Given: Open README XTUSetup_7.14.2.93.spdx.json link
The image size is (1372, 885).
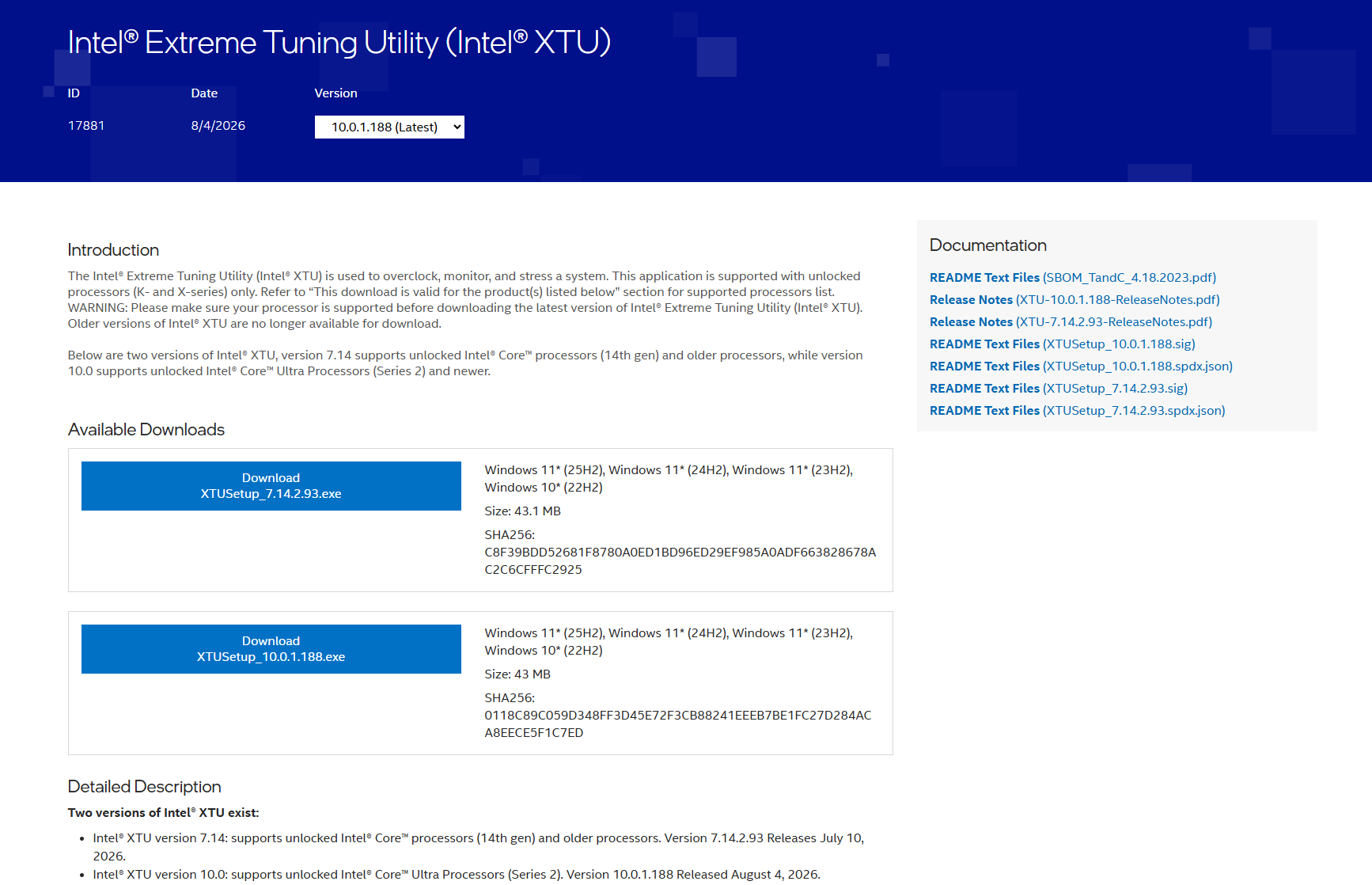Looking at the screenshot, I should (1078, 411).
